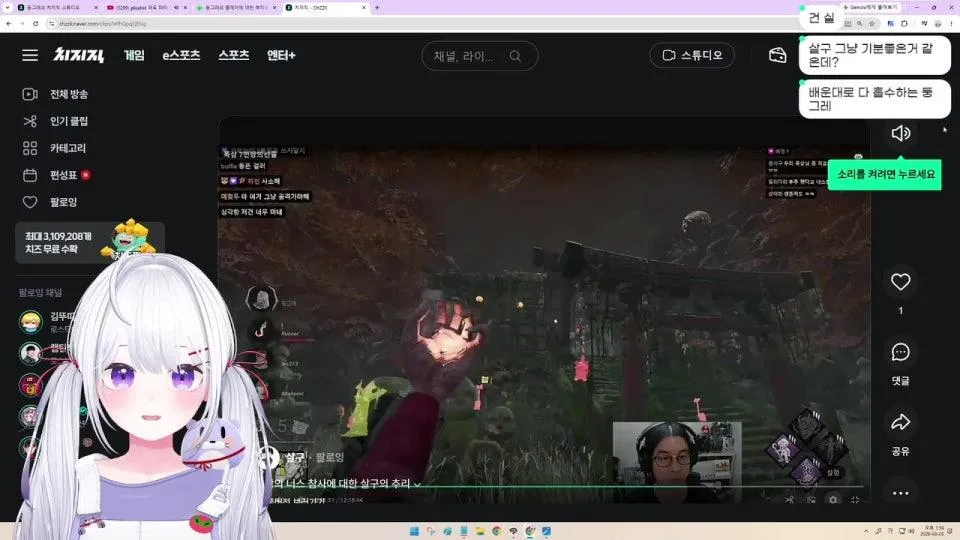Click the scissors icon for 인기 클립
This screenshot has width=960, height=540.
[30, 121]
